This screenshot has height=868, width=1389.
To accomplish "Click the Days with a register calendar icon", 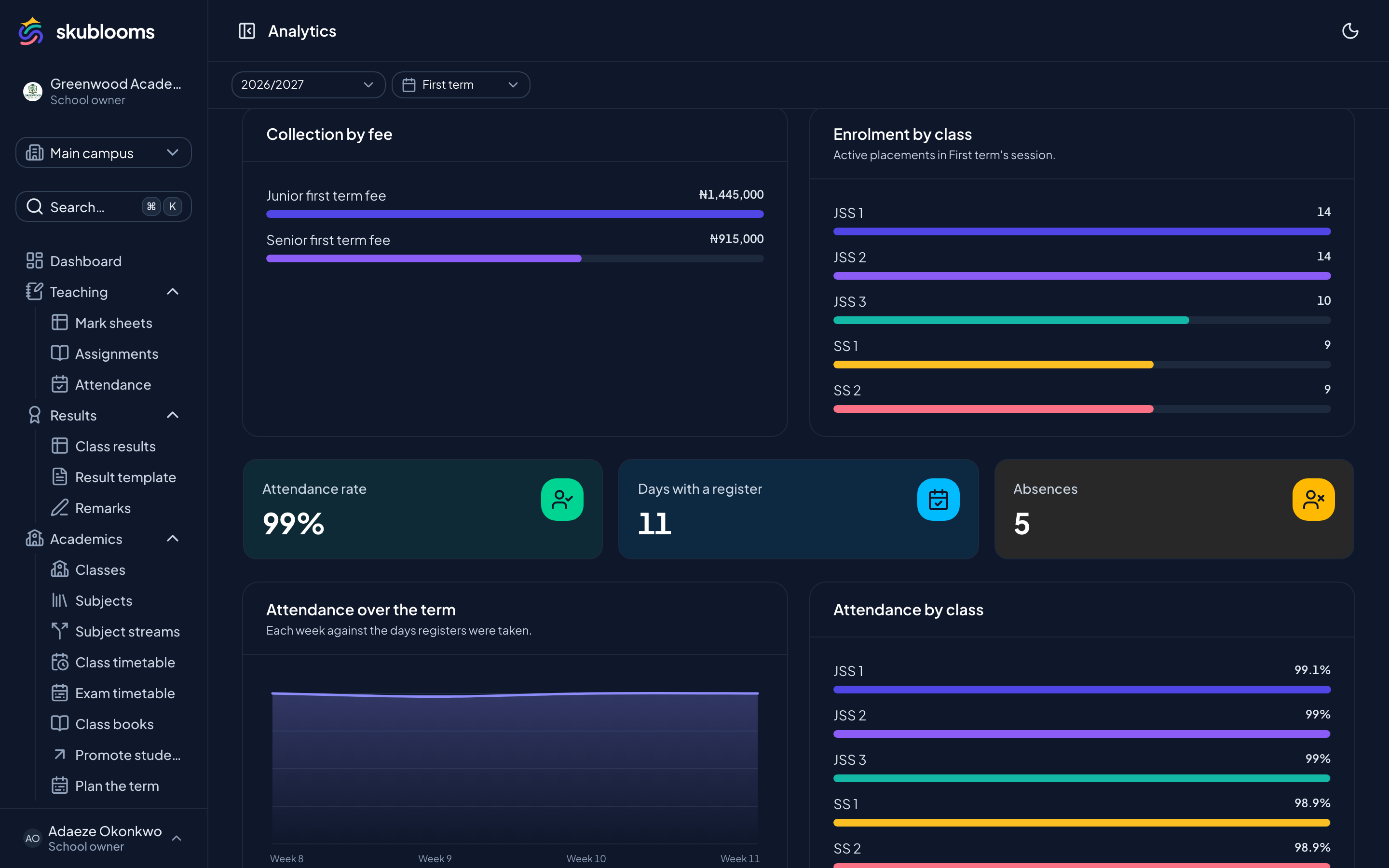I will [x=938, y=500].
